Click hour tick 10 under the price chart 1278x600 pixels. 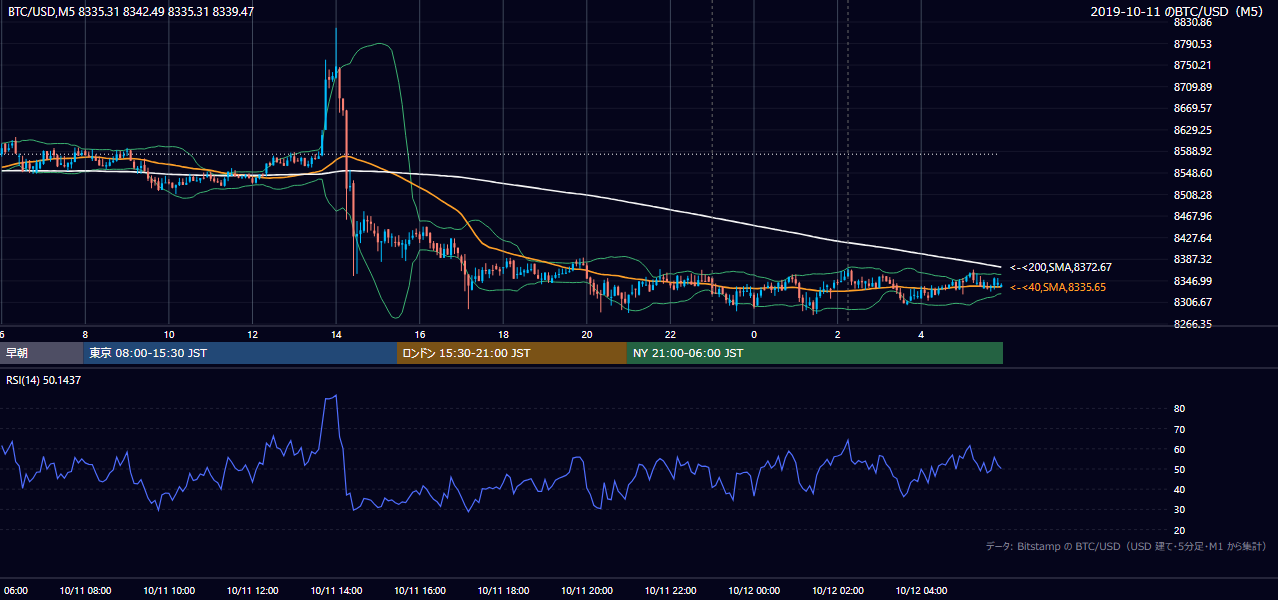(168, 334)
